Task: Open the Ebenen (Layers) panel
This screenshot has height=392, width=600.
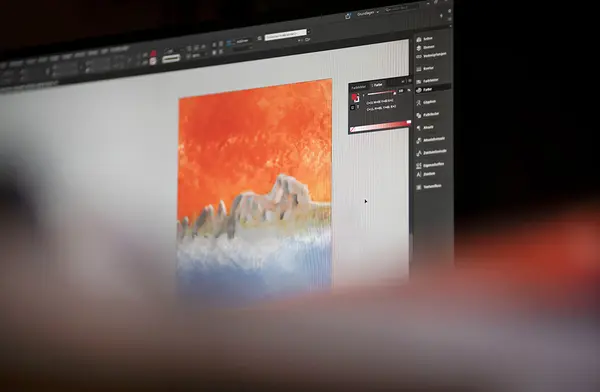Action: [425, 47]
